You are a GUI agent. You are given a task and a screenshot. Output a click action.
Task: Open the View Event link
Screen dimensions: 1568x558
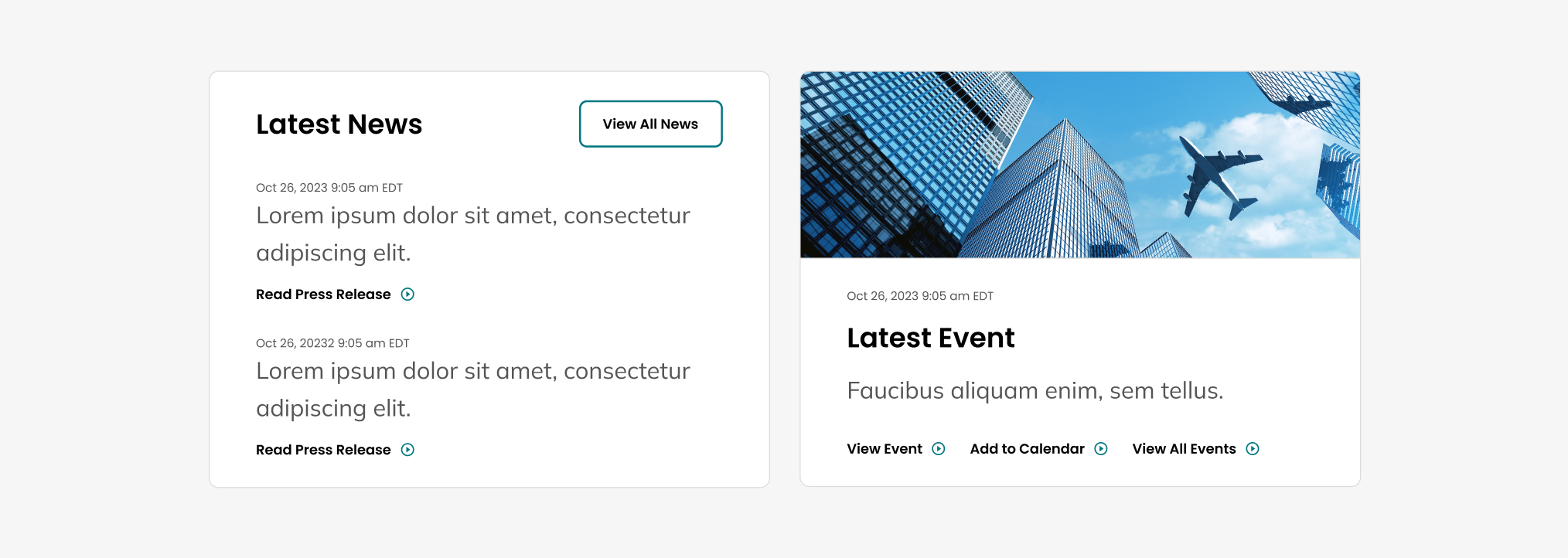point(885,449)
